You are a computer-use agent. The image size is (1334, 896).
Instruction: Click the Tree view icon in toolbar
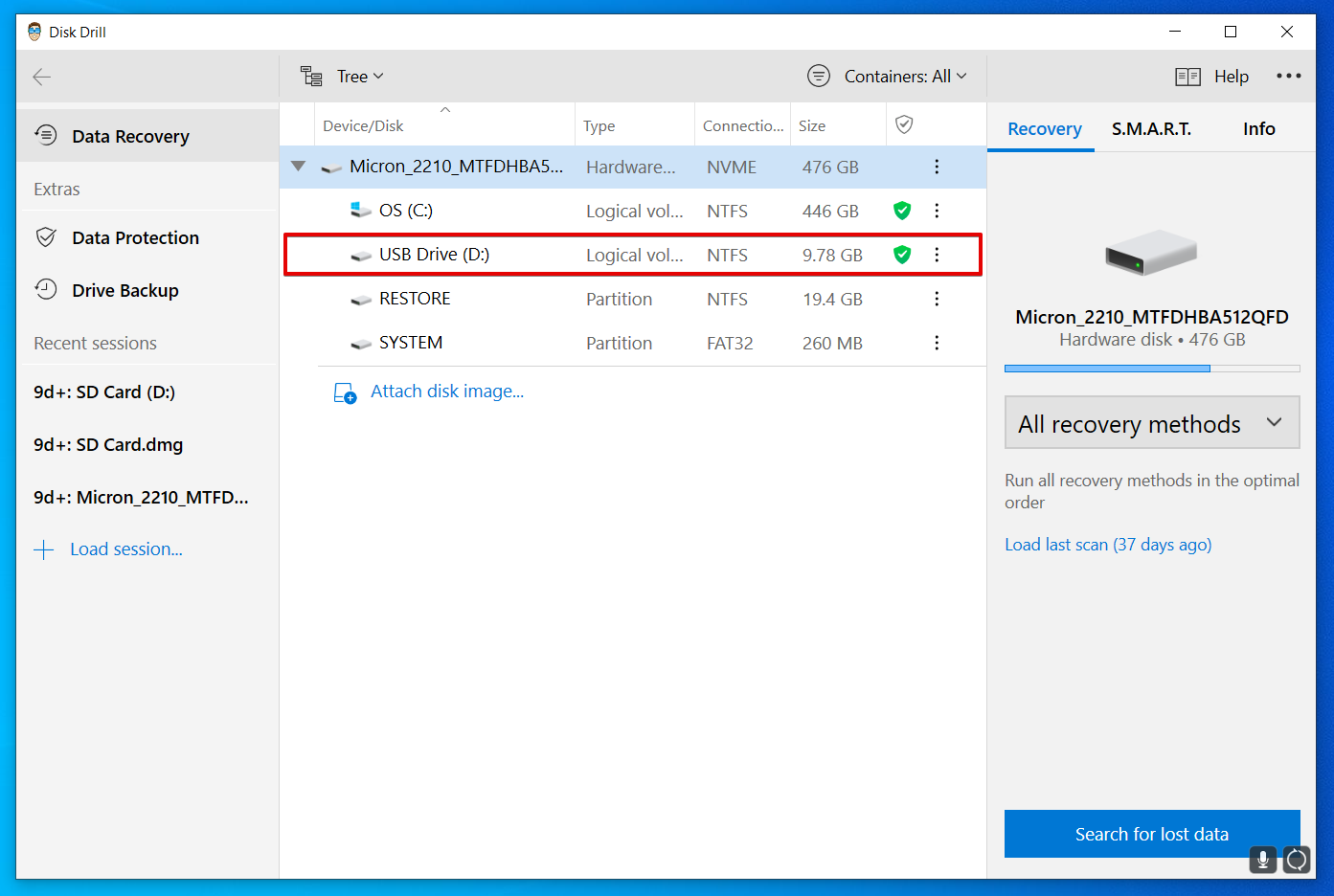[311, 76]
